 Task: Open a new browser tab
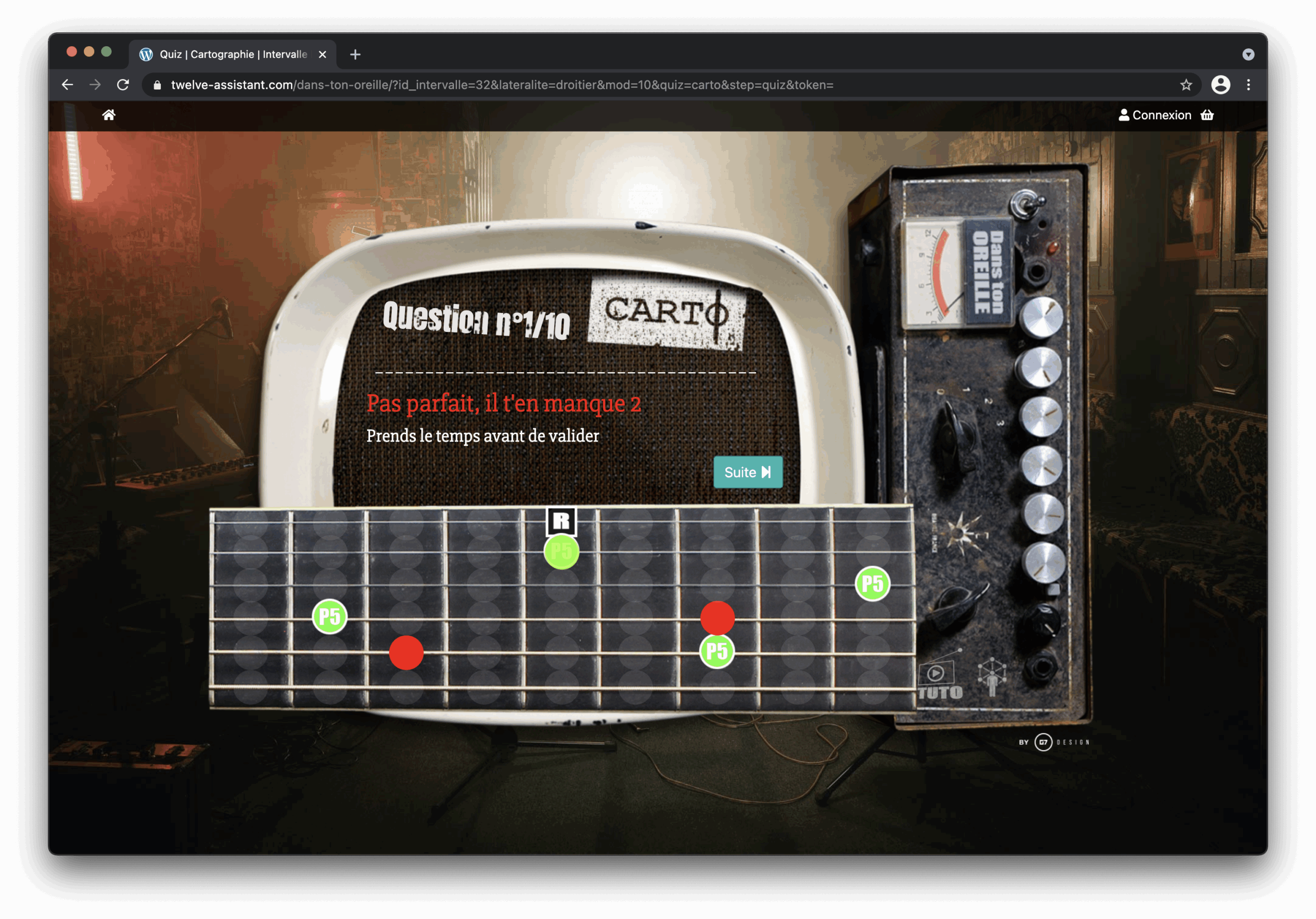pos(355,54)
